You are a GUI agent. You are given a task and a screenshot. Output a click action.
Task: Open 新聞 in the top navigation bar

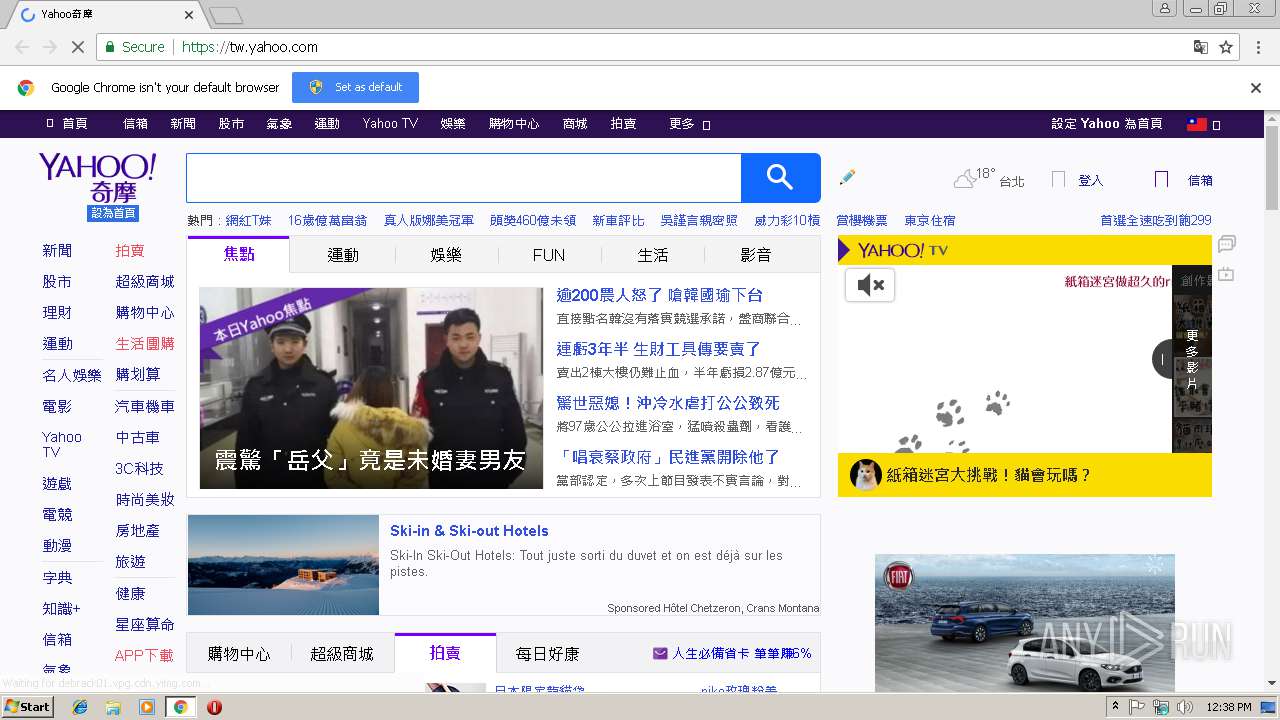point(183,124)
